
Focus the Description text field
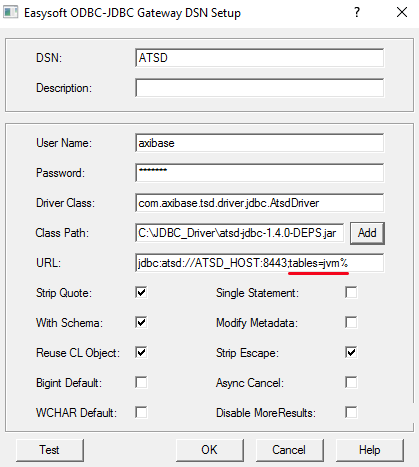pos(260,88)
